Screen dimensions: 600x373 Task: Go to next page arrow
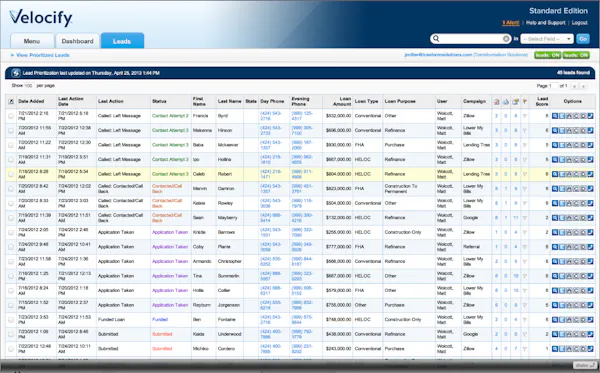(584, 86)
